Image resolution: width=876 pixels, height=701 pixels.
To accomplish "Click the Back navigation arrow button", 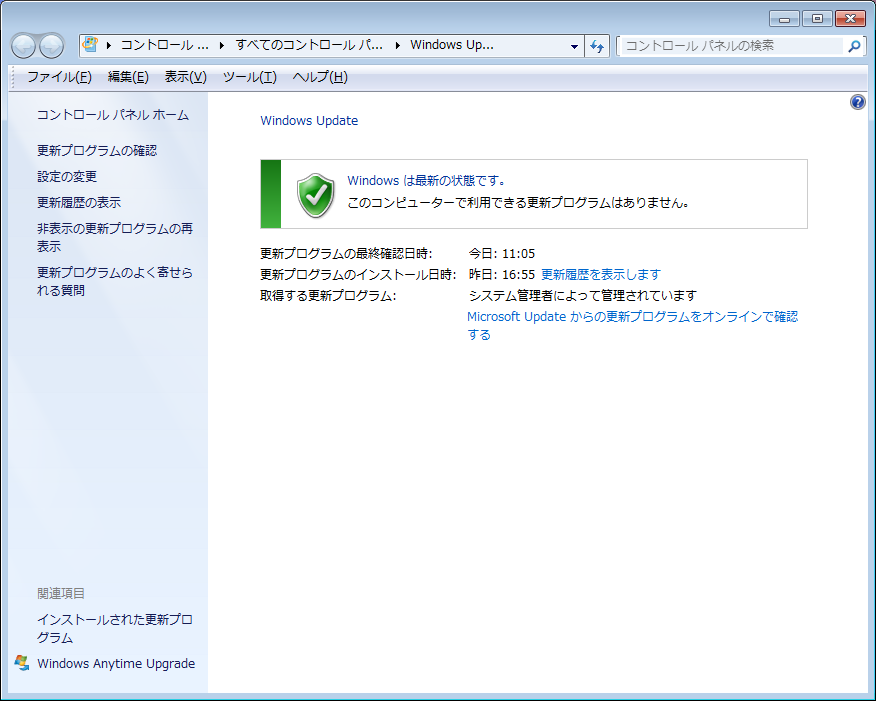I will coord(24,46).
